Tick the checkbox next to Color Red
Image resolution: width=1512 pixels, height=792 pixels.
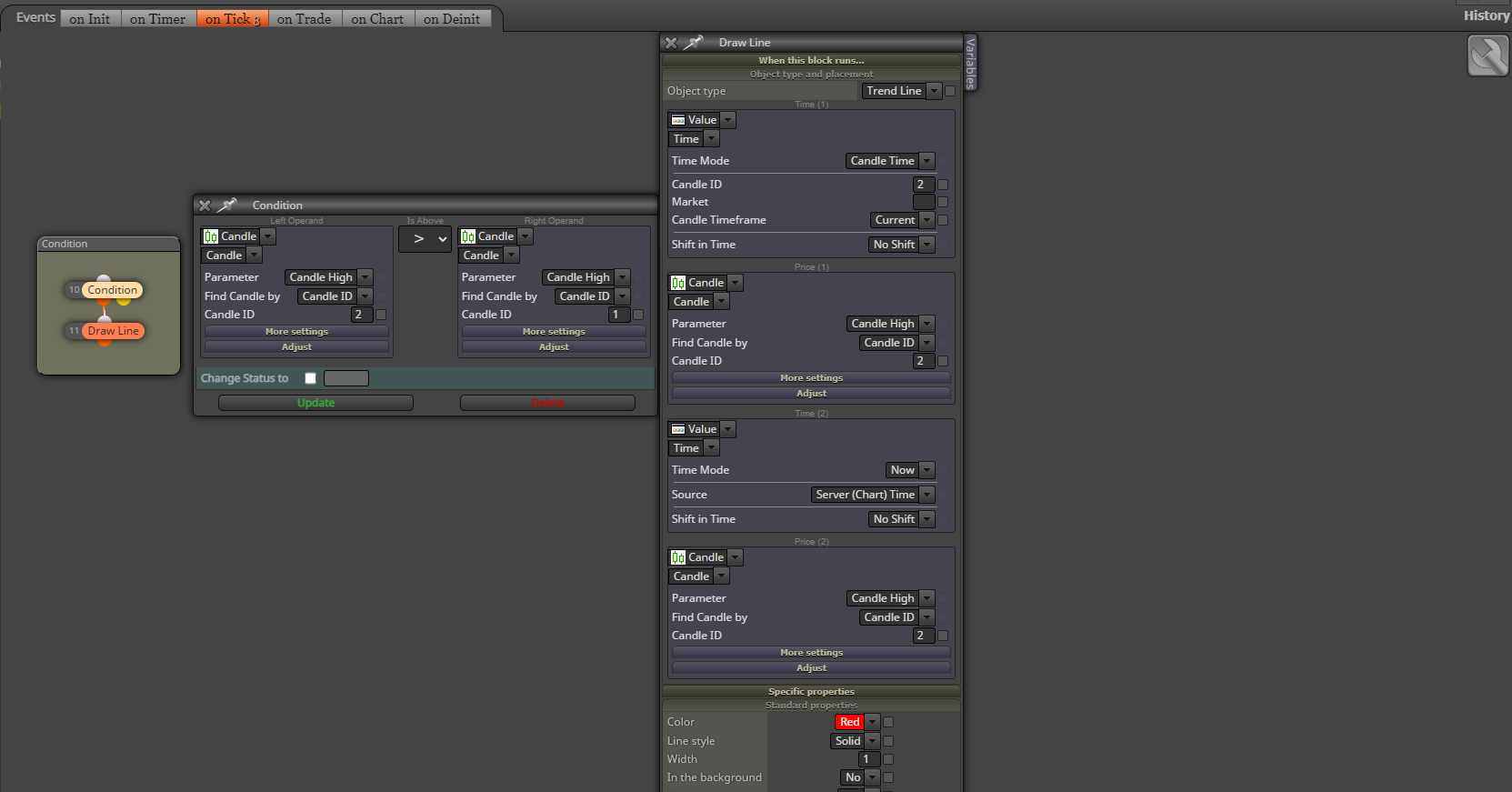point(888,722)
